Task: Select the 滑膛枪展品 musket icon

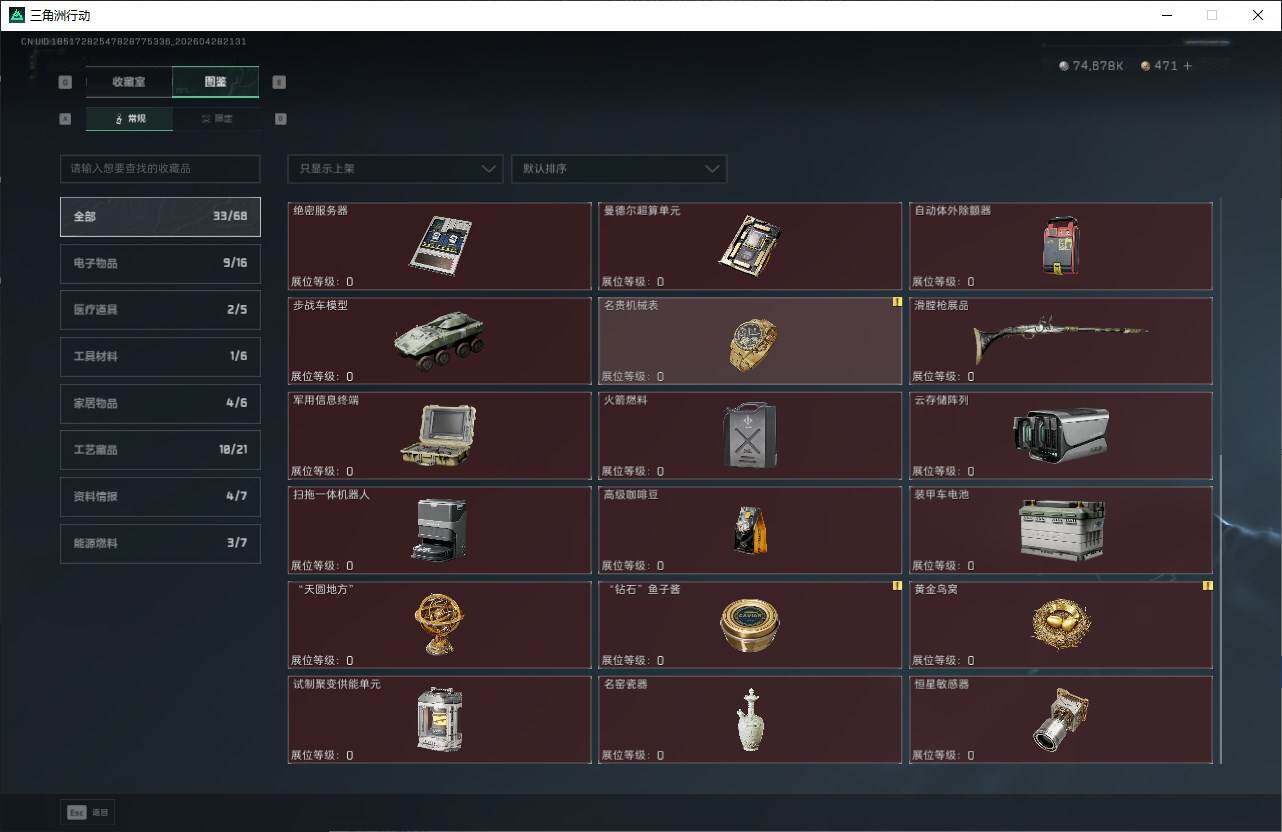Action: tap(1060, 340)
